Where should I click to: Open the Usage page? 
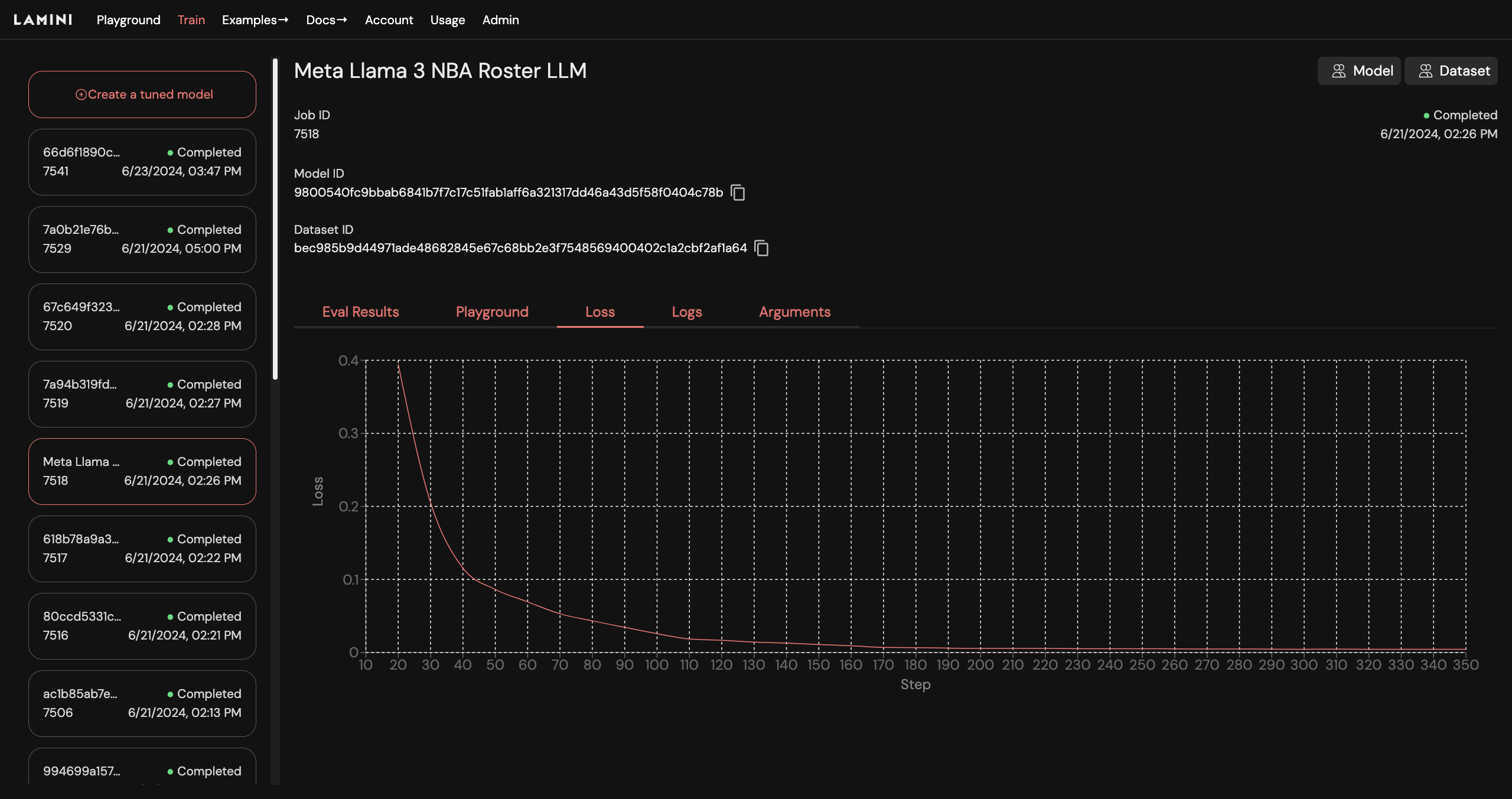pyautogui.click(x=447, y=19)
